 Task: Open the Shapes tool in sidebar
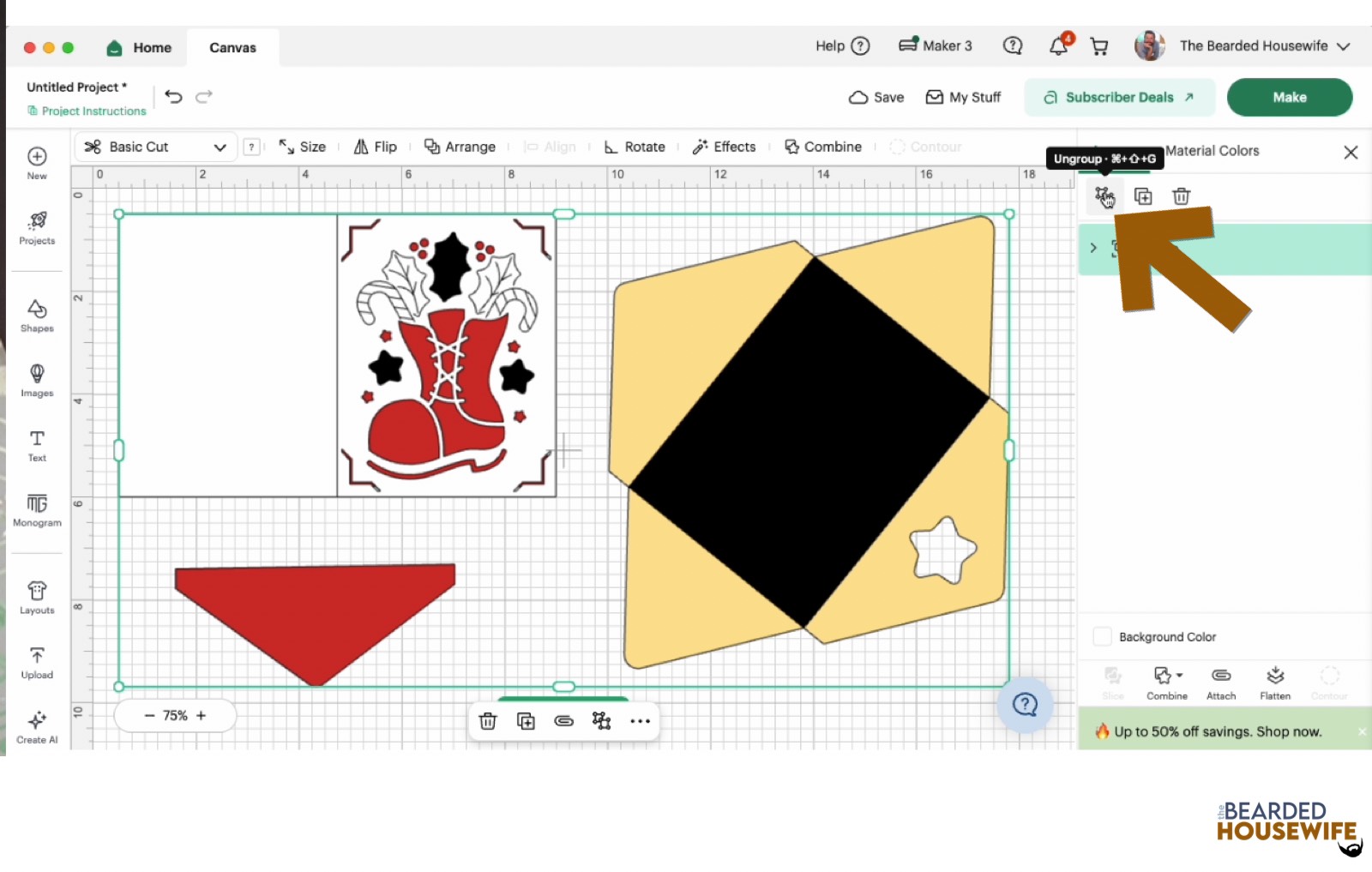coord(37,316)
